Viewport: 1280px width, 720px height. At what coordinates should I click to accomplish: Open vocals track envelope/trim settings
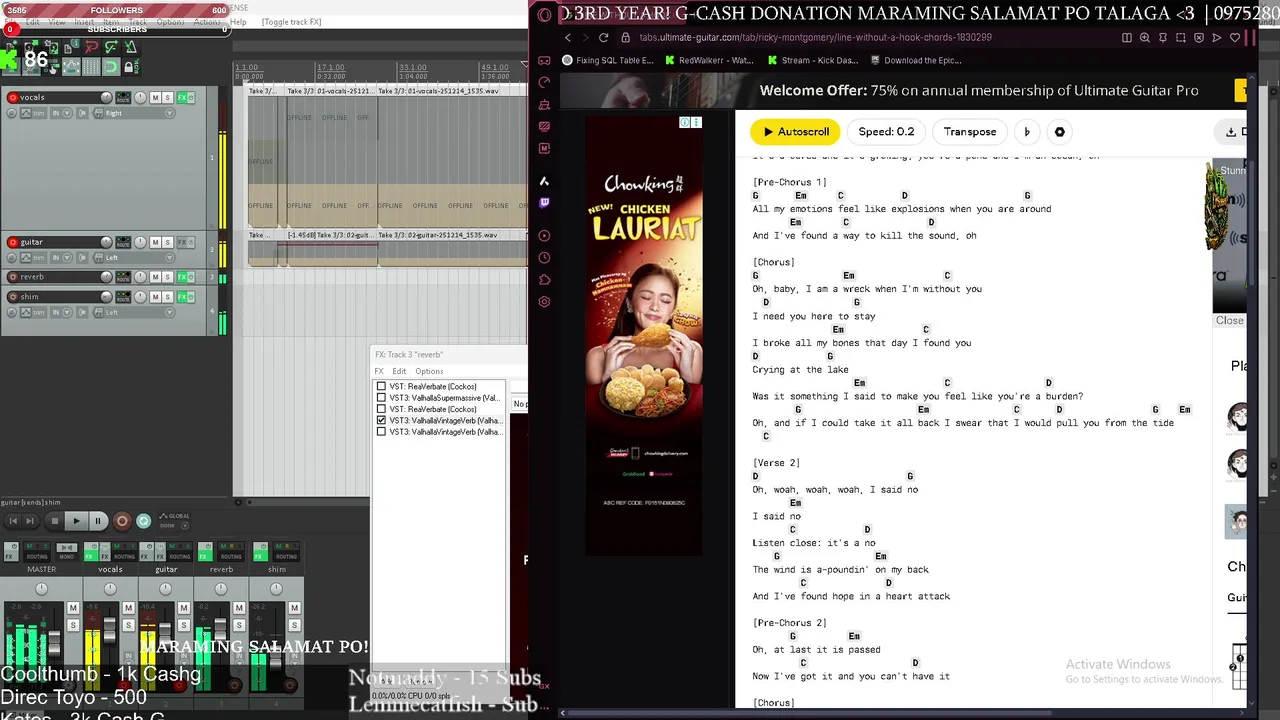[x=33, y=113]
